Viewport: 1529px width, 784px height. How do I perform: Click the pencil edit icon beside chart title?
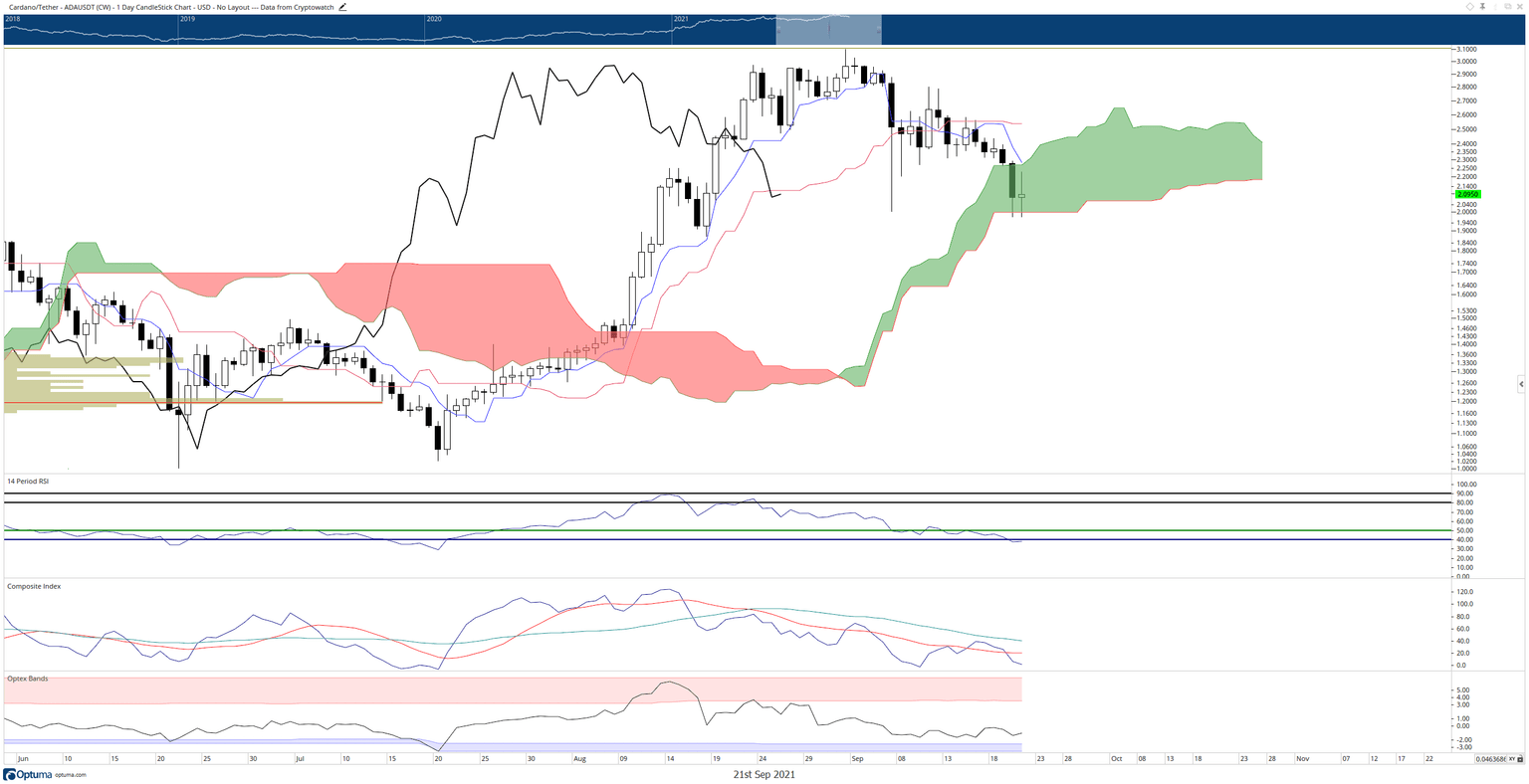[x=342, y=6]
